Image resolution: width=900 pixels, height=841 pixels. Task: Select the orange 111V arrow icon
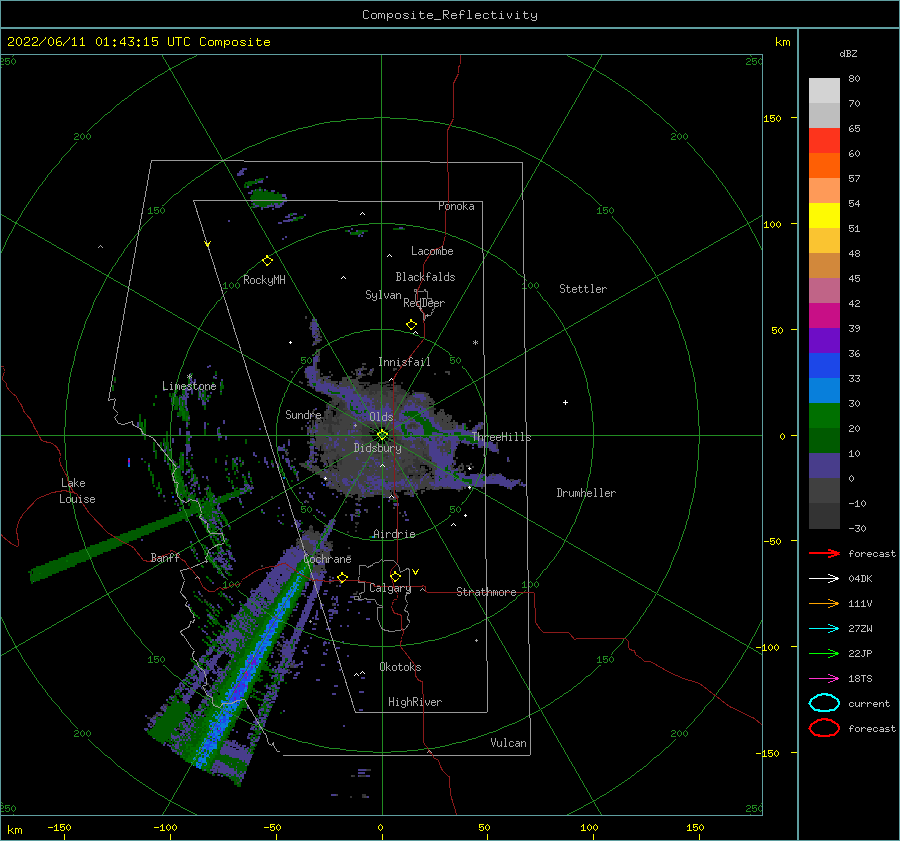click(824, 603)
